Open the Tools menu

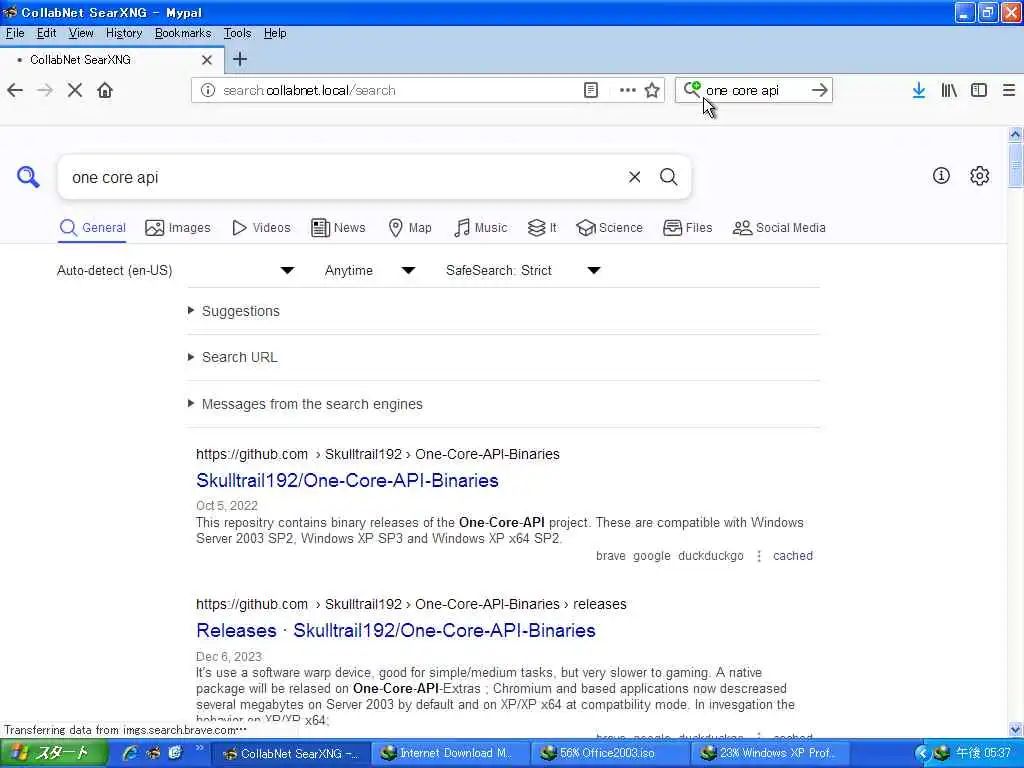click(x=237, y=33)
